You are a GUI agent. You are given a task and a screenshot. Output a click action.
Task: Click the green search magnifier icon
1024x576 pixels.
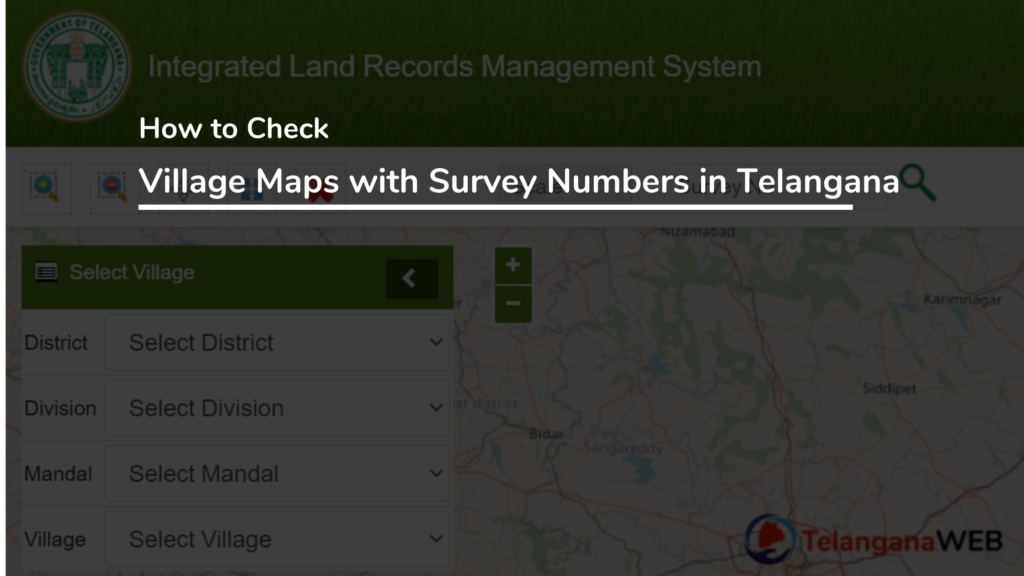coord(919,184)
